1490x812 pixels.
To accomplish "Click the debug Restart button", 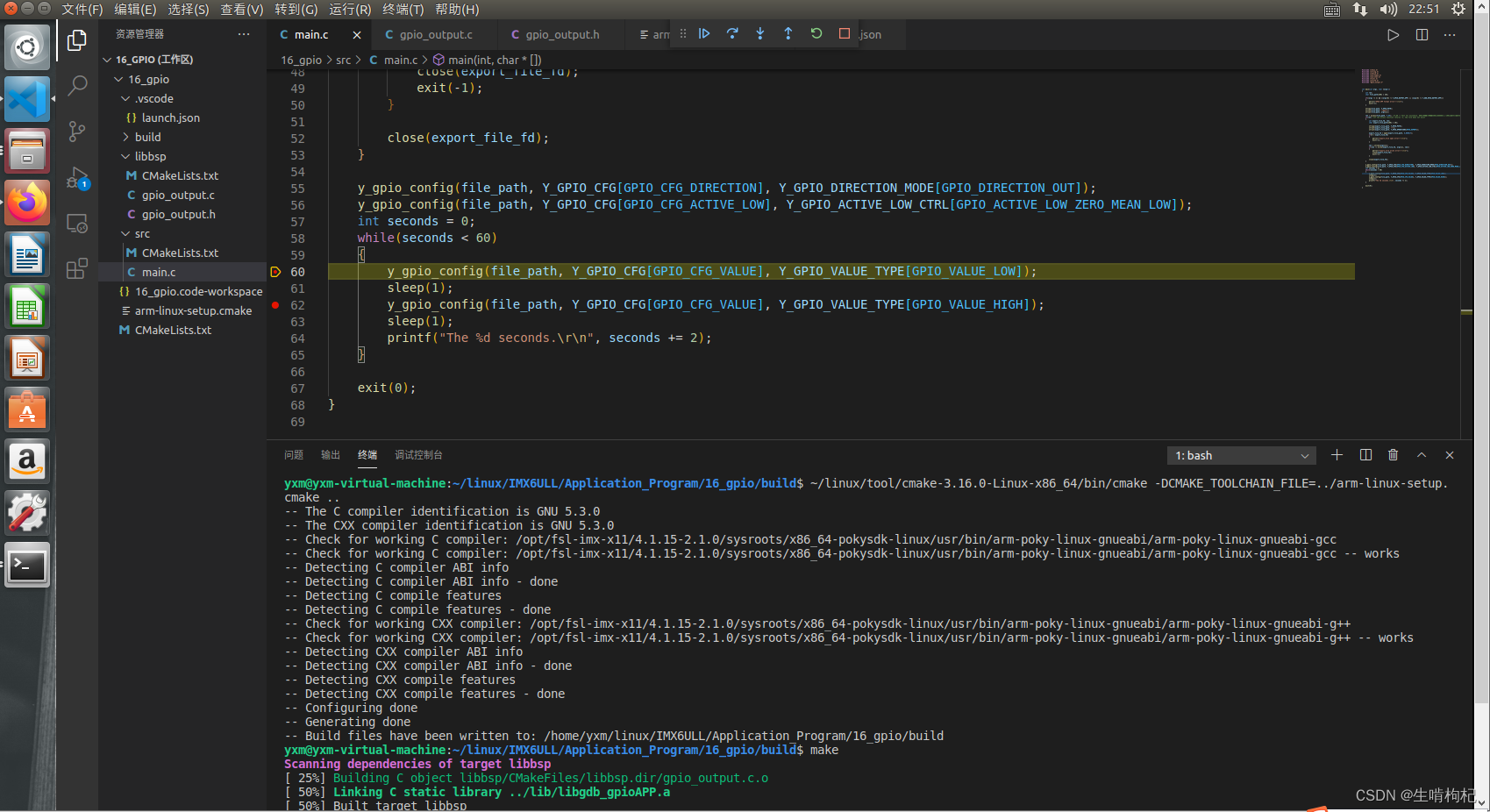I will pos(816,33).
